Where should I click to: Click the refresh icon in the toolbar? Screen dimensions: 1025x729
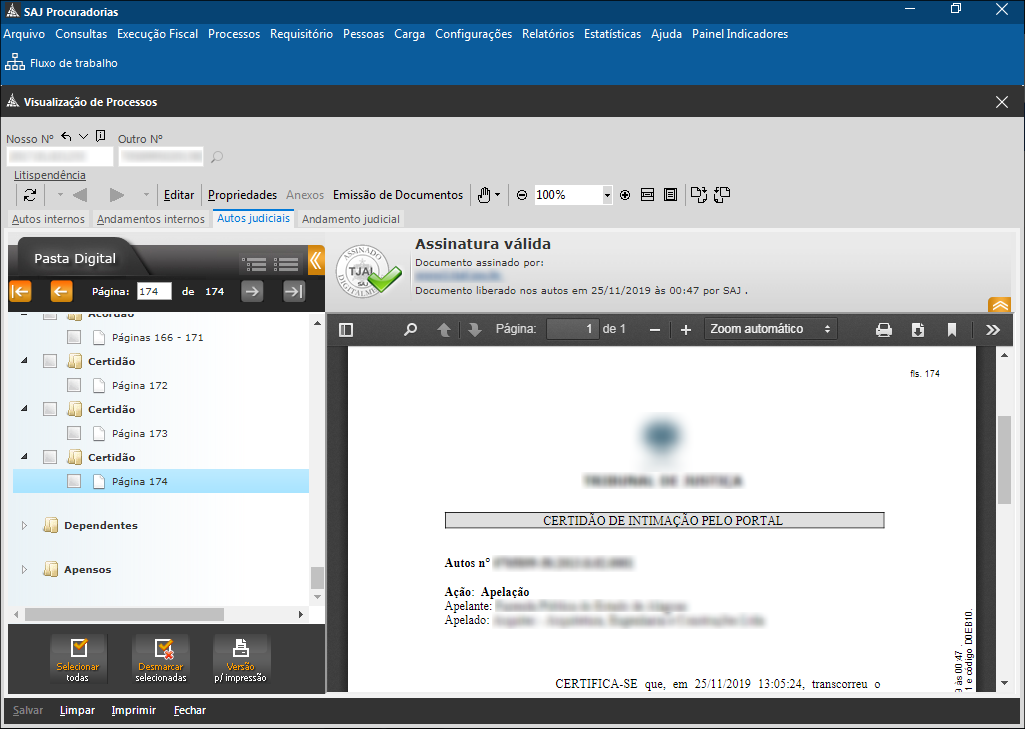[x=30, y=195]
